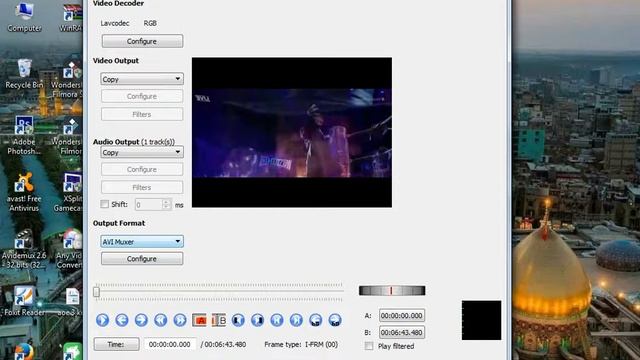Select the Avidemux 2.6 desktop shortcut
The height and width of the screenshot is (360, 640).
point(24,249)
